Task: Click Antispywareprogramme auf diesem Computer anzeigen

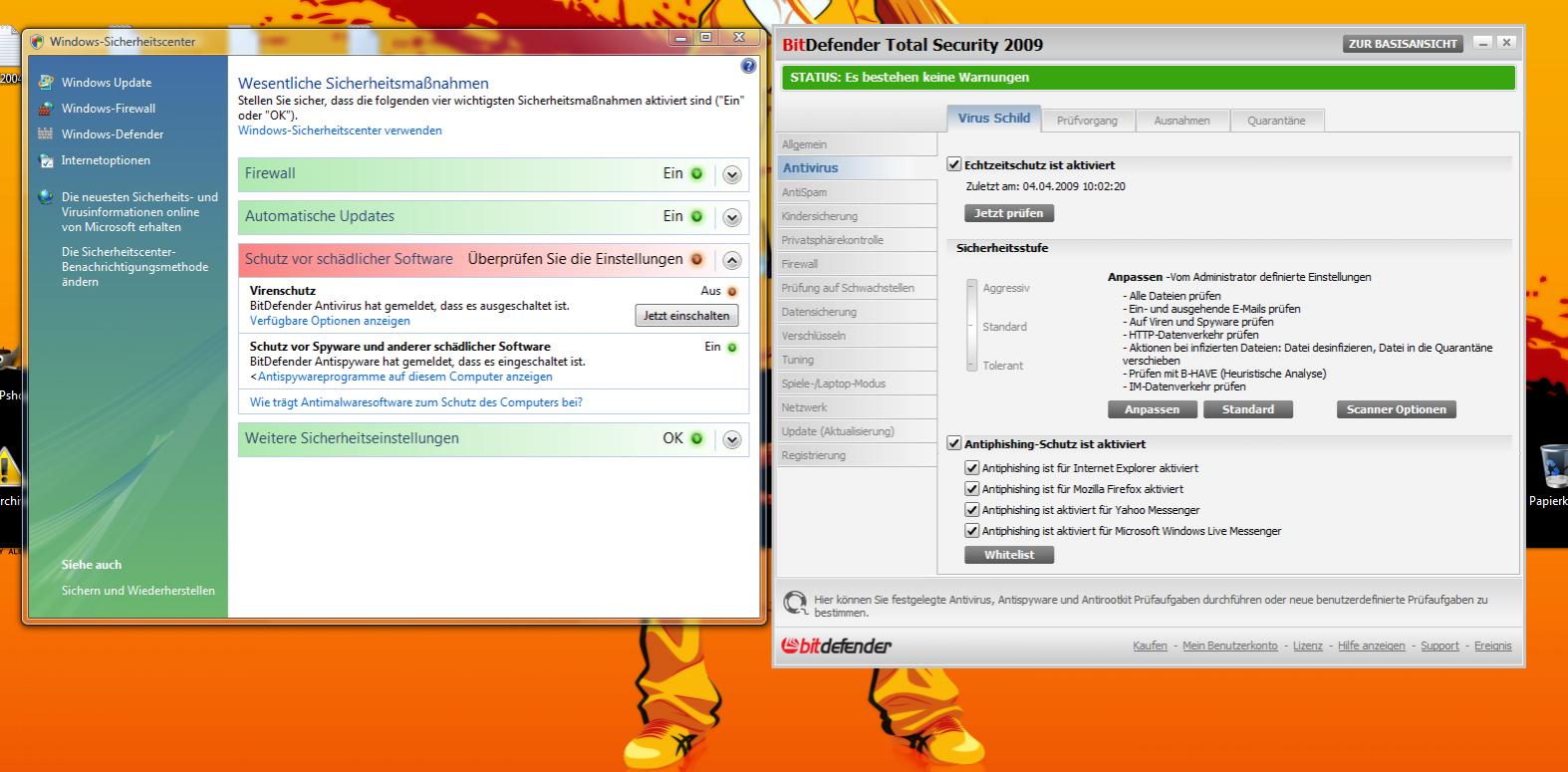Action: pyautogui.click(x=404, y=377)
